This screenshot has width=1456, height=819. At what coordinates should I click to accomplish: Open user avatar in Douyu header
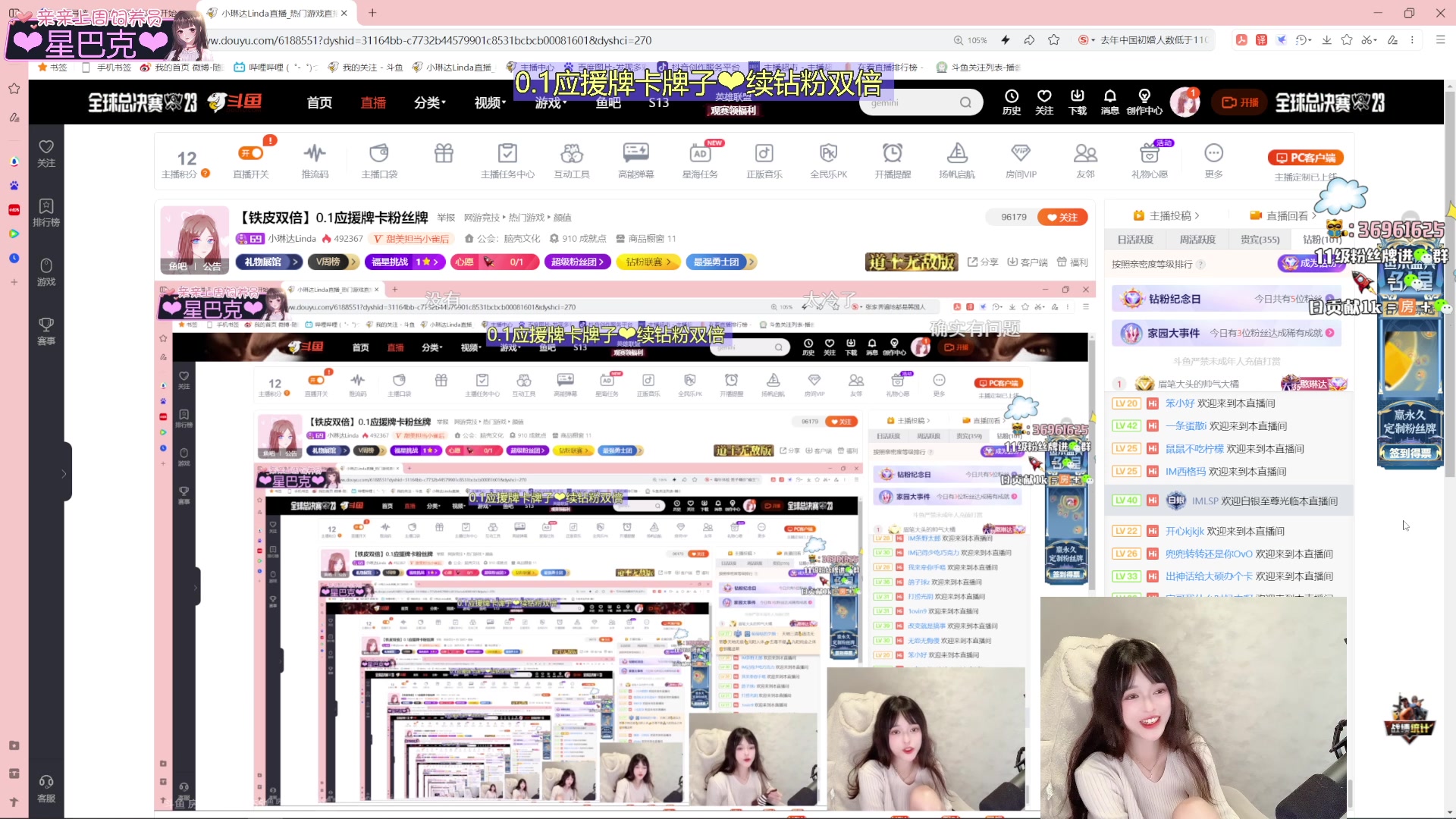(1185, 102)
